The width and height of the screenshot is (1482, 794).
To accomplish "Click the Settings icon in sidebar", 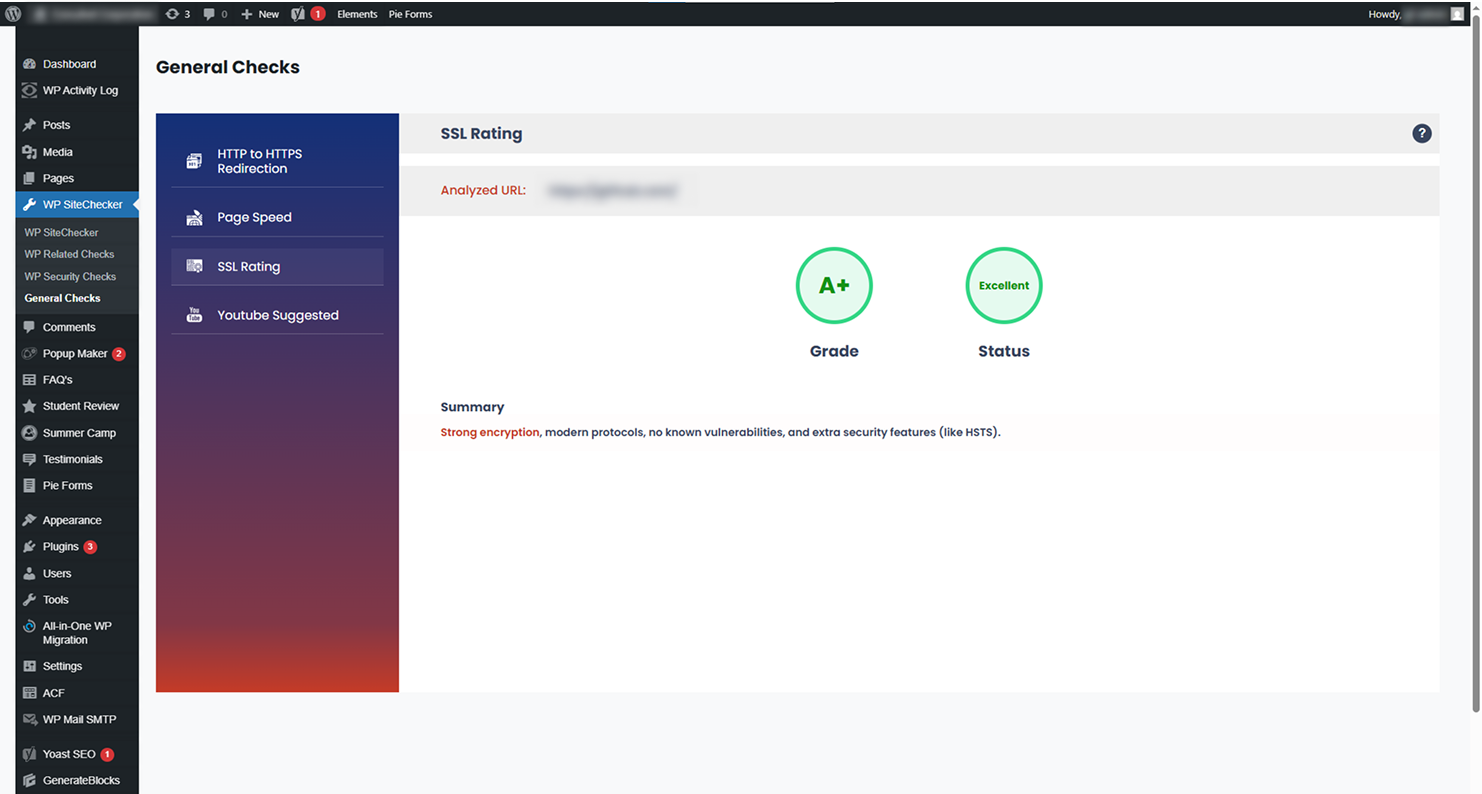I will tap(29, 666).
